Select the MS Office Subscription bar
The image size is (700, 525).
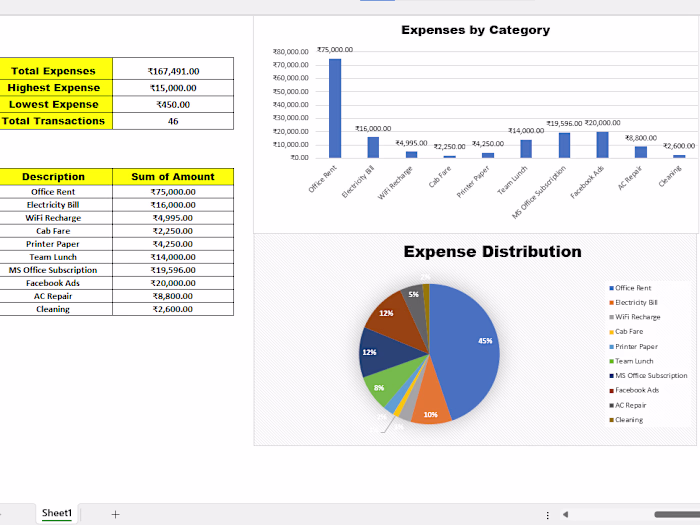[x=564, y=145]
